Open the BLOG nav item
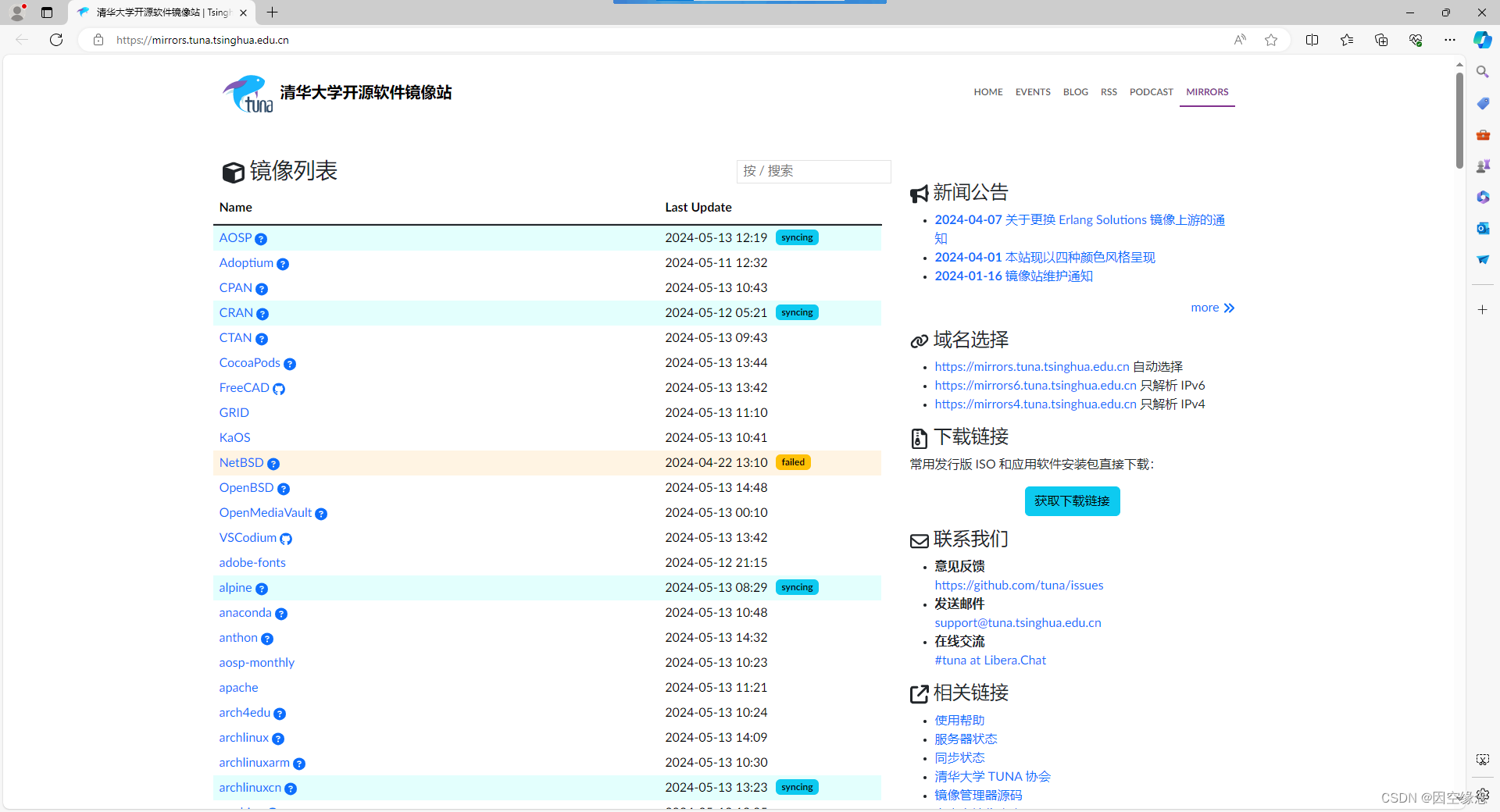The height and width of the screenshot is (812, 1500). pos(1075,92)
